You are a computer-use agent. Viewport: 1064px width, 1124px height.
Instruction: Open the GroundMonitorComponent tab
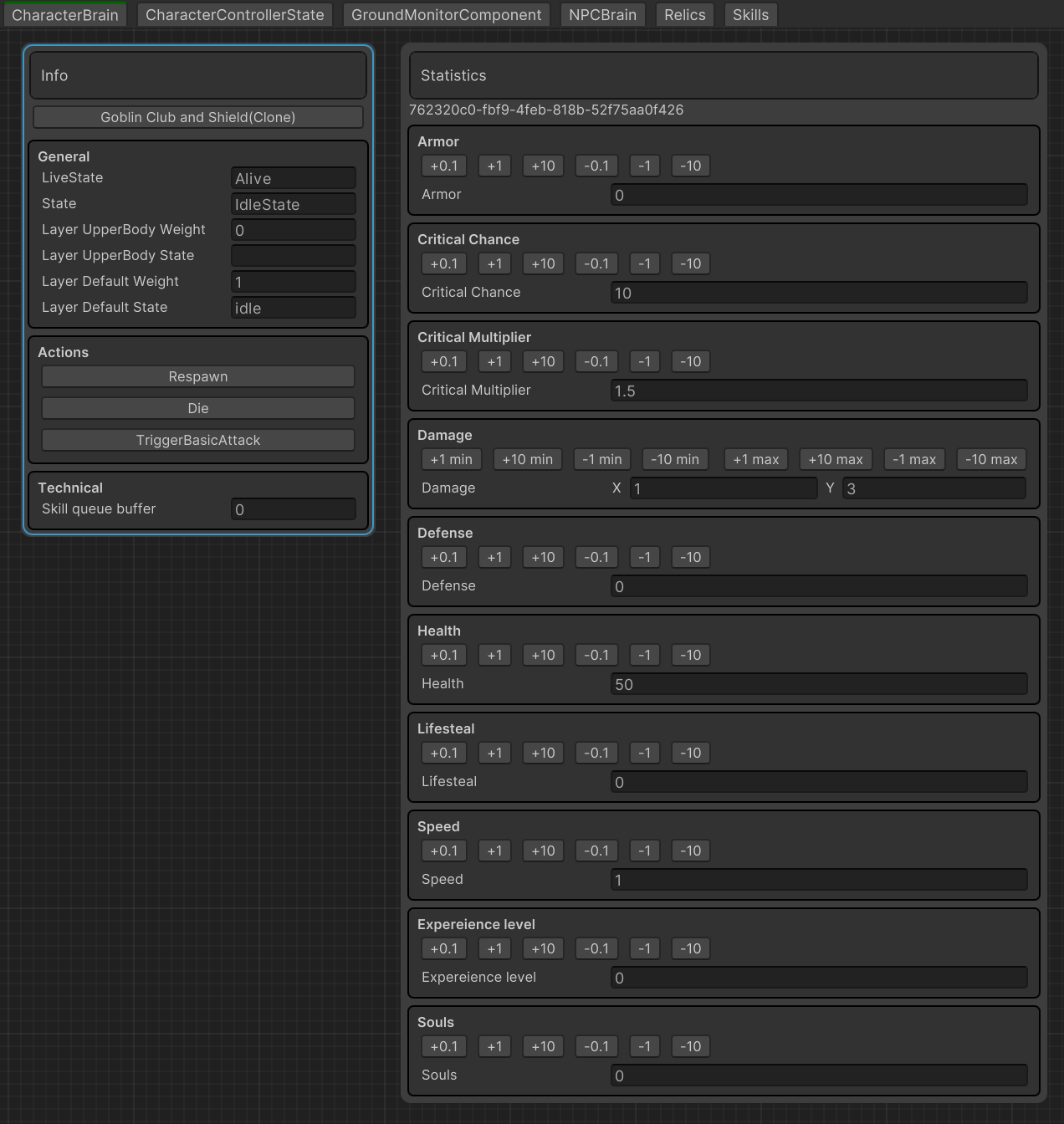(x=446, y=15)
